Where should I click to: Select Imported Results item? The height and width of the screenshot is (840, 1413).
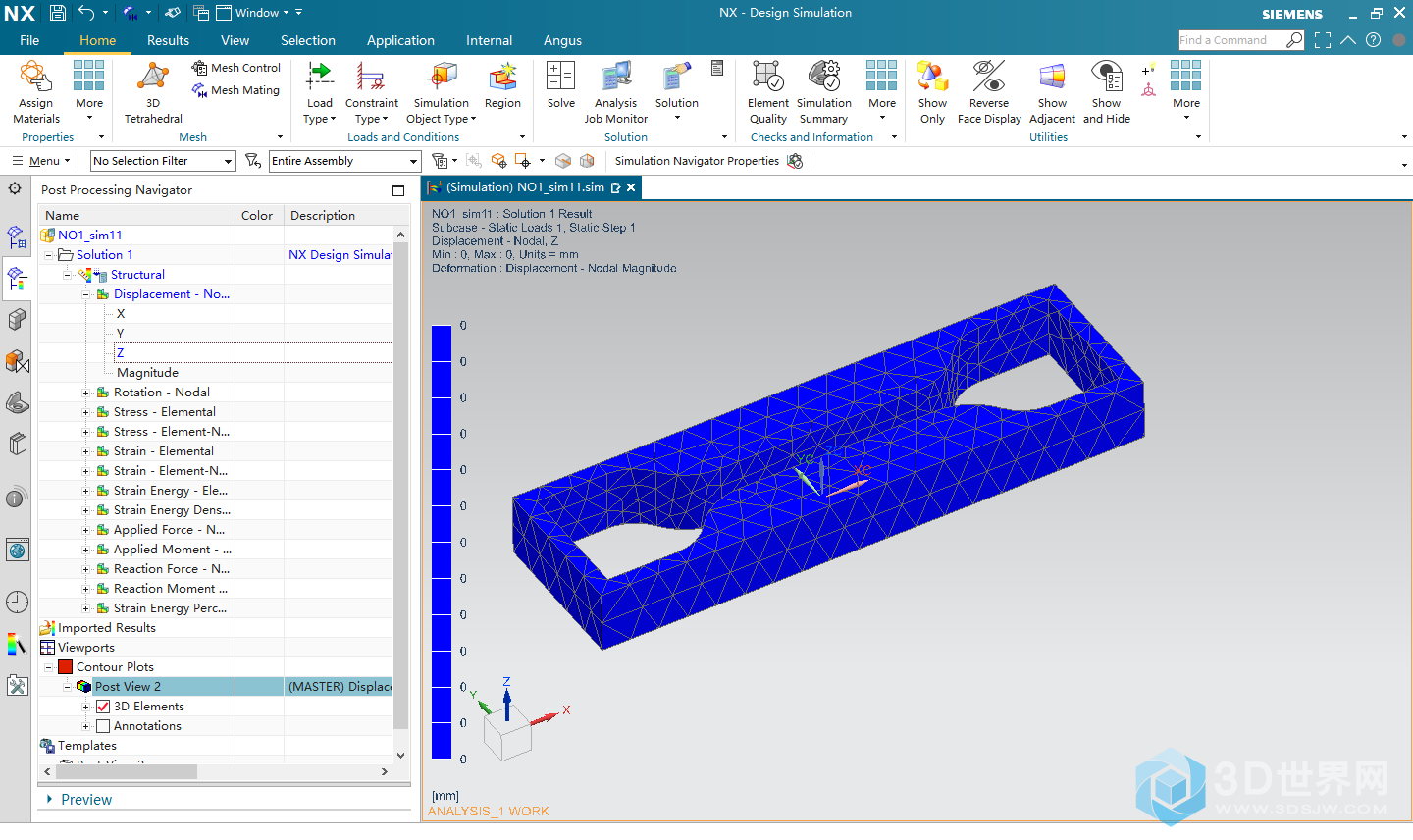click(x=106, y=628)
